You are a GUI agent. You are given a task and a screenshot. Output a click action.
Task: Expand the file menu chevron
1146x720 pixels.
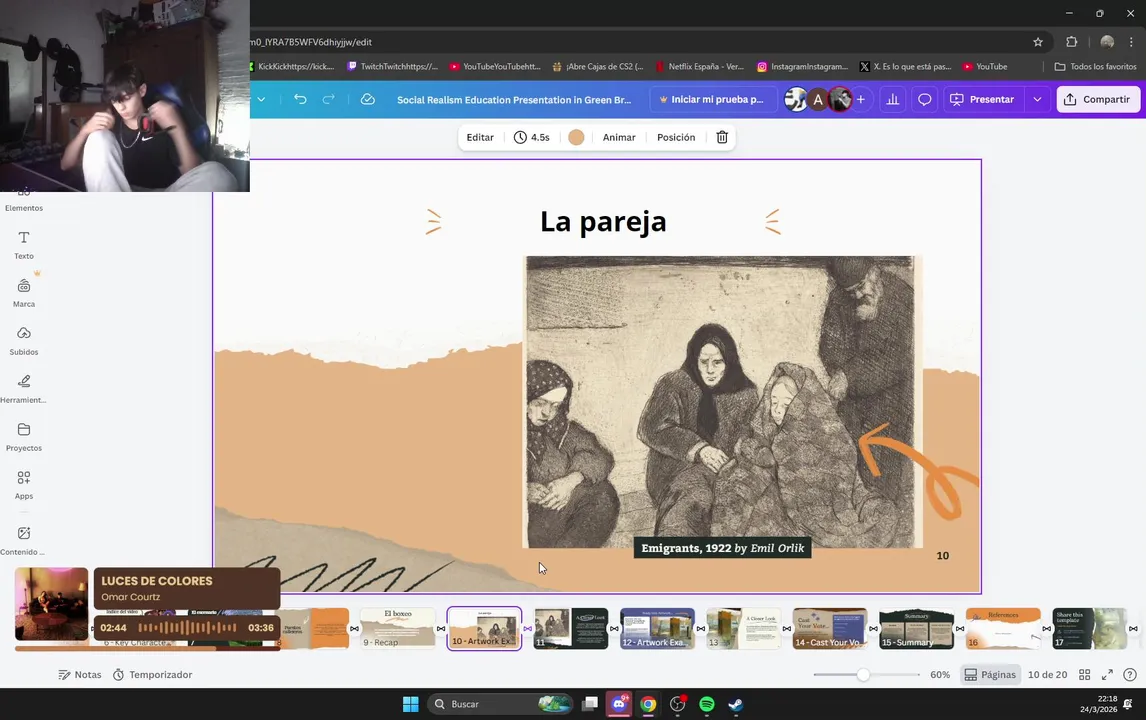point(261,99)
